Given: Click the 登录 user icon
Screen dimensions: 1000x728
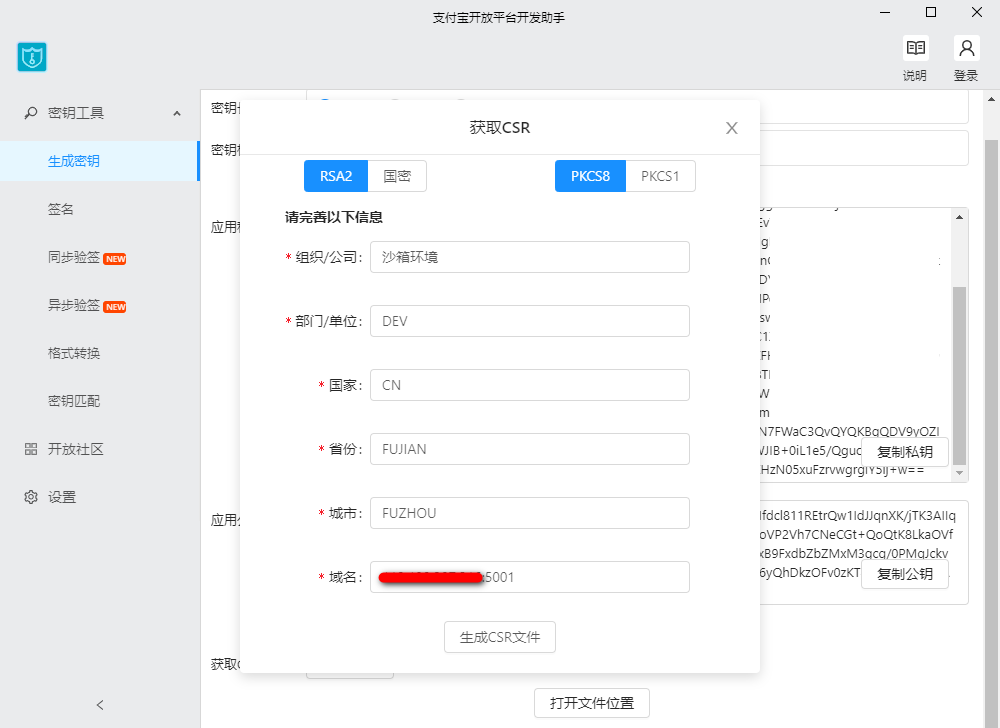Looking at the screenshot, I should click(966, 48).
